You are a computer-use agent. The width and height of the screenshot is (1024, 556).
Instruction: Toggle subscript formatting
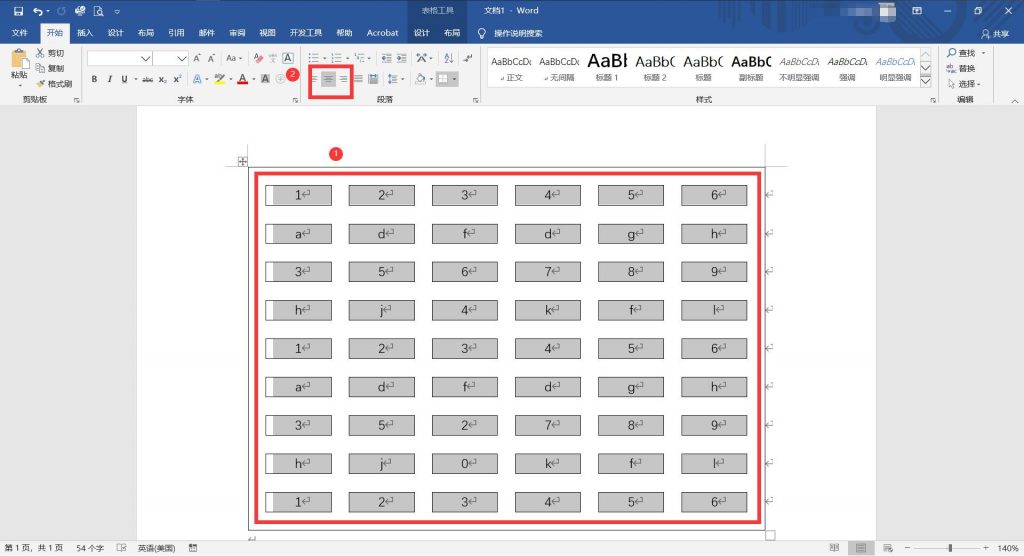(163, 79)
